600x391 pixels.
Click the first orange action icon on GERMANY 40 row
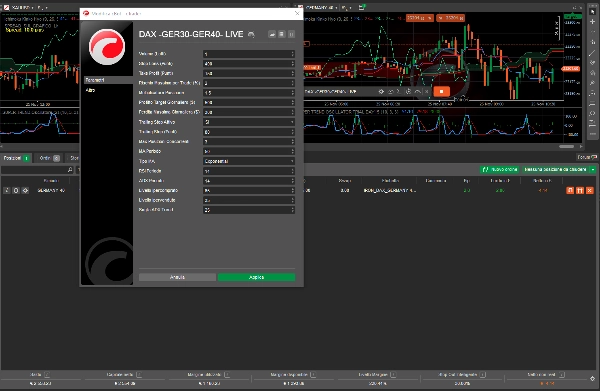pyautogui.click(x=570, y=190)
